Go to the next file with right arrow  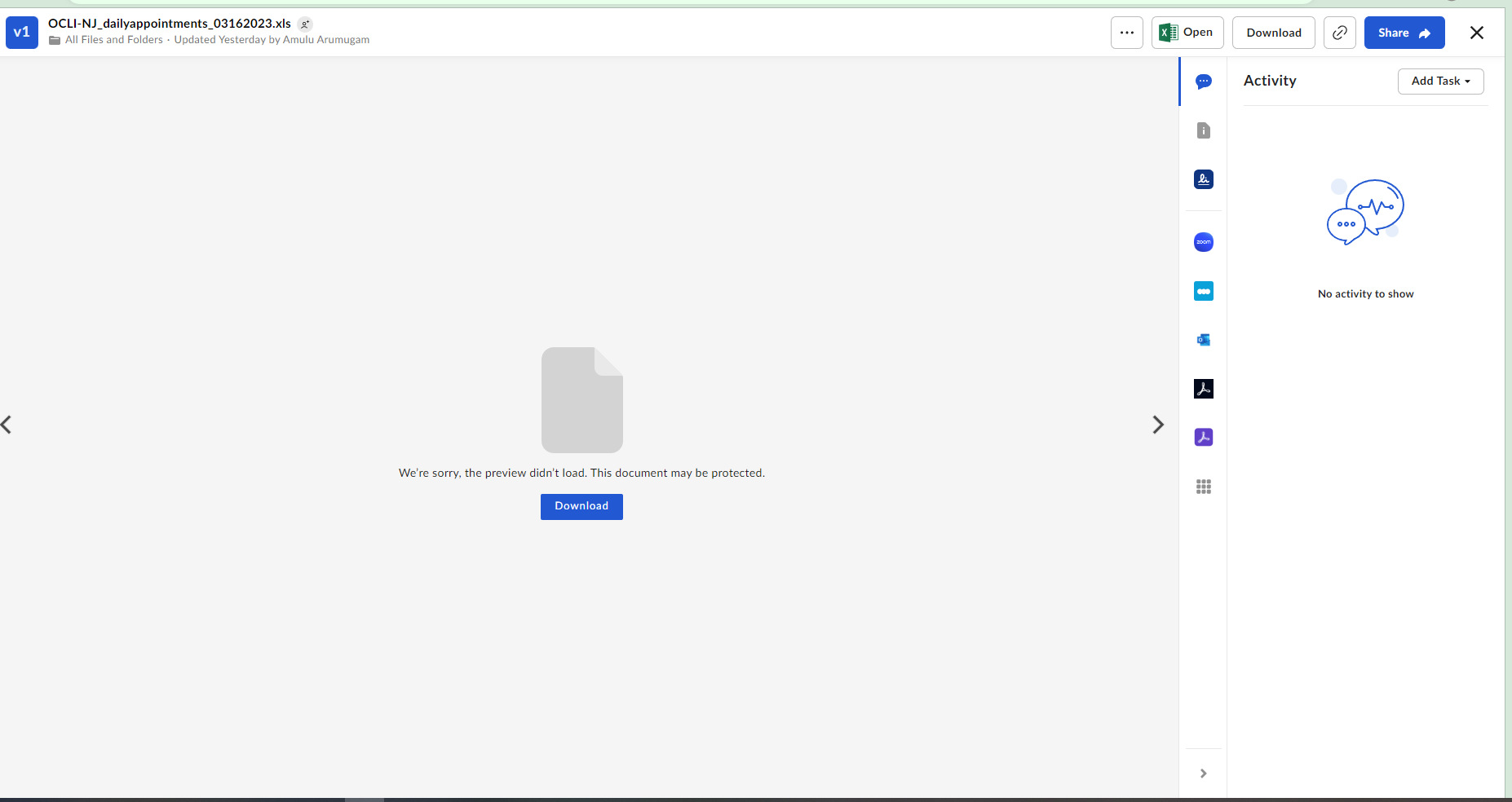pyautogui.click(x=1157, y=425)
